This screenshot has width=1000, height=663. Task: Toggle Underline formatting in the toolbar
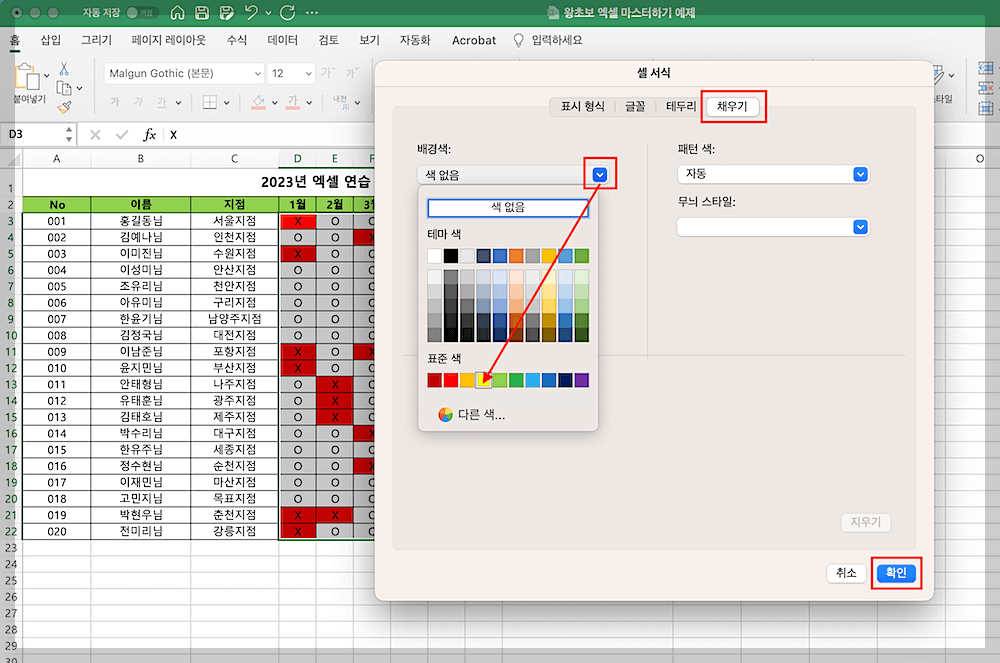click(162, 101)
